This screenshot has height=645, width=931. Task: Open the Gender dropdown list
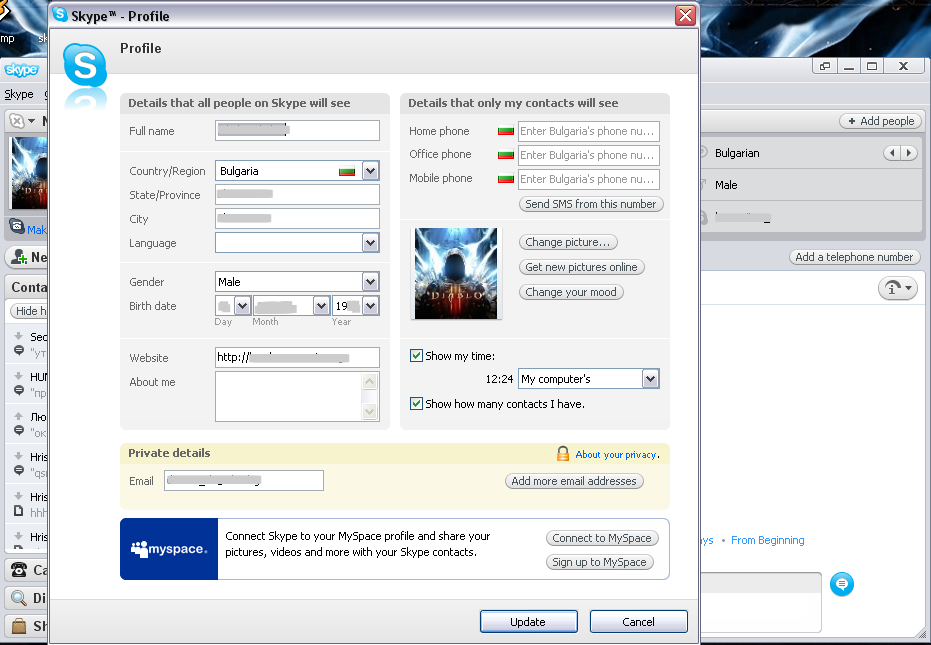coord(370,282)
